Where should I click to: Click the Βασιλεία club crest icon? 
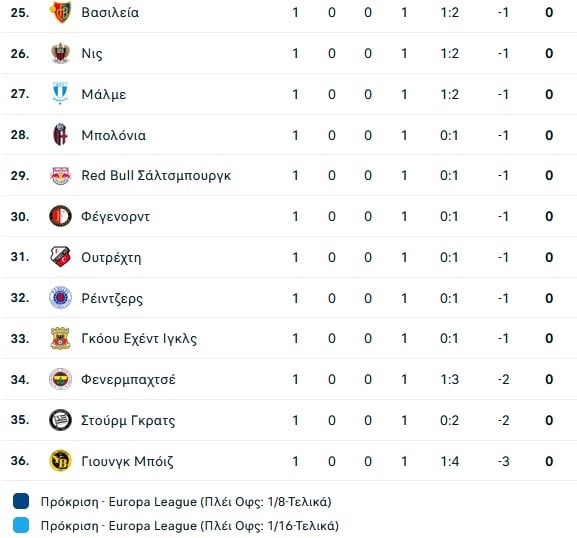[x=60, y=12]
